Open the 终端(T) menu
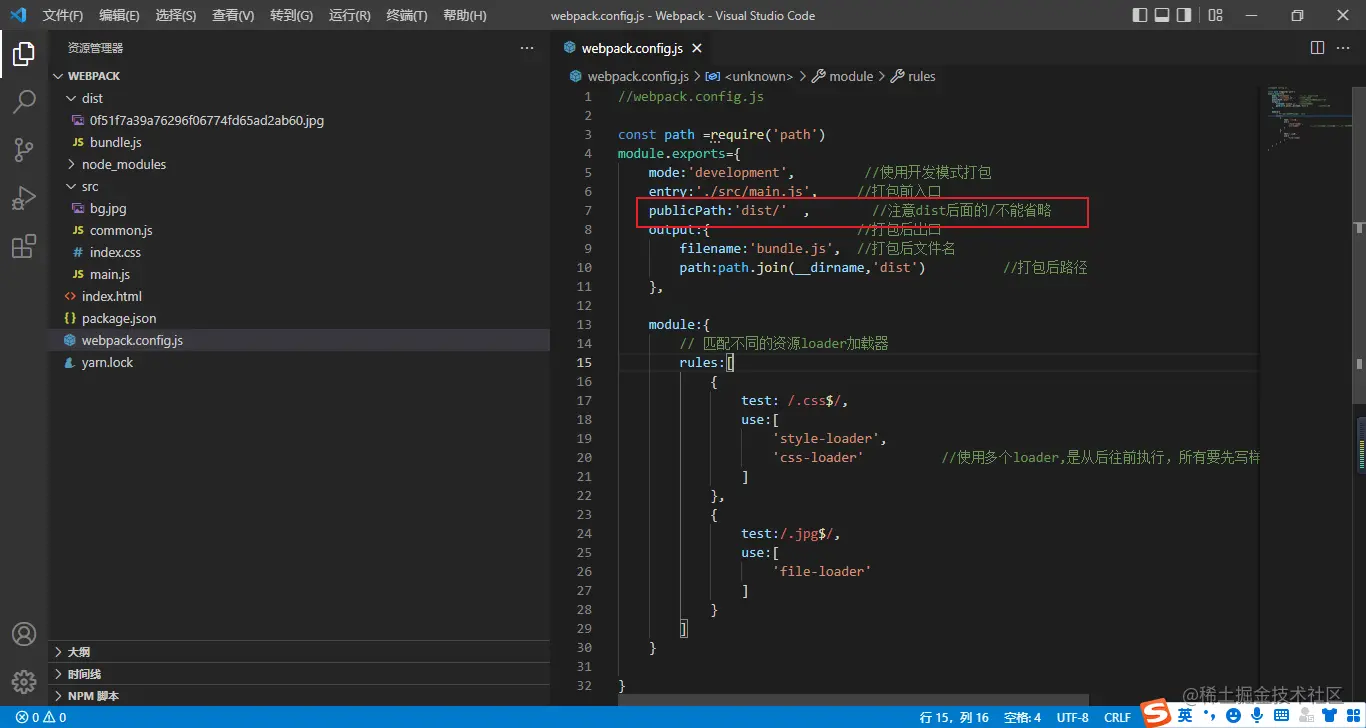Viewport: 1366px width, 728px height. pos(406,16)
